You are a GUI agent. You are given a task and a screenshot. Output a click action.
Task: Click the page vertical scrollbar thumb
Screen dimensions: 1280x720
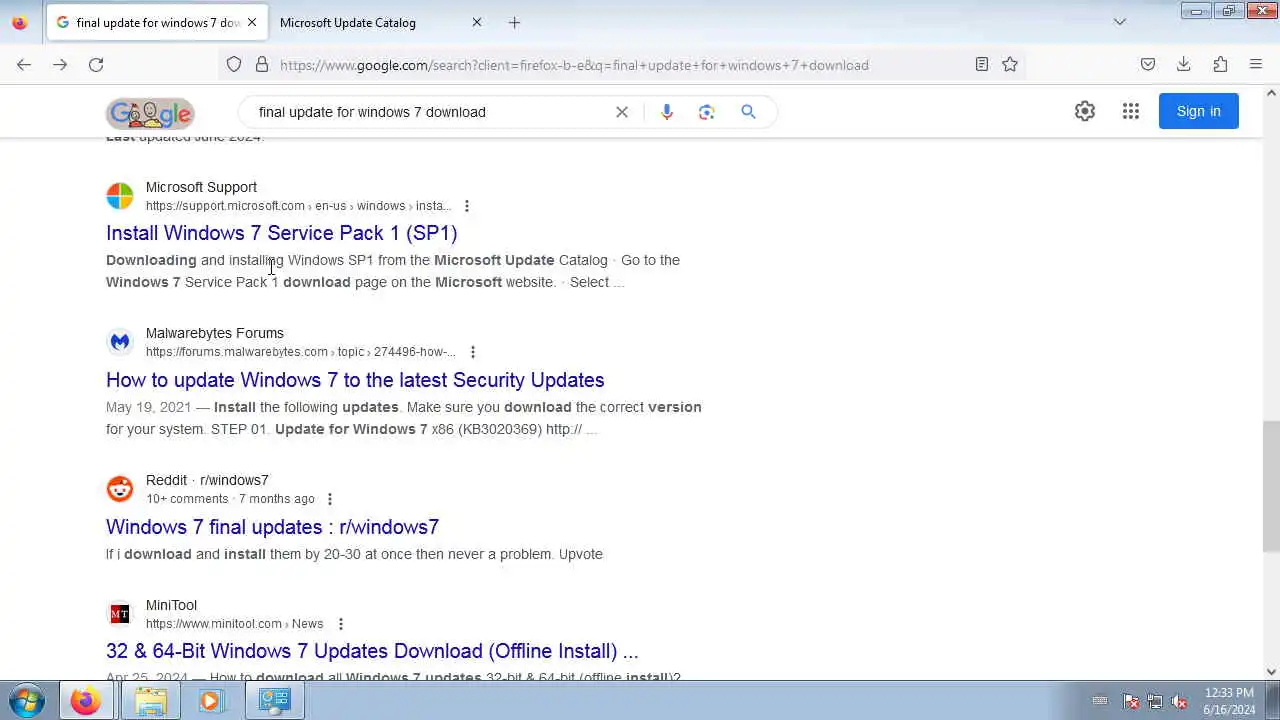click(1271, 486)
